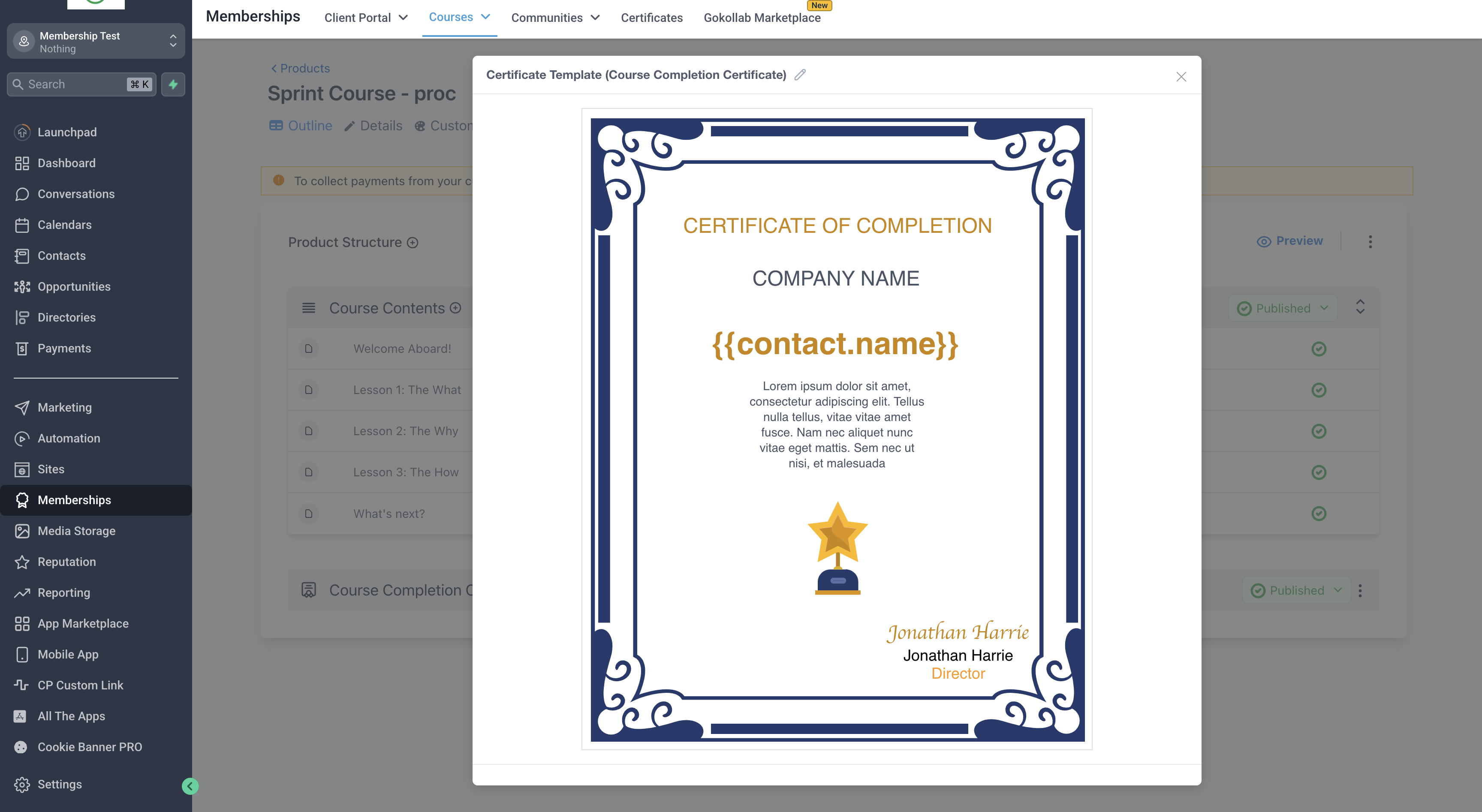1482x812 pixels.
Task: Open Automation from the sidebar
Action: 69,438
